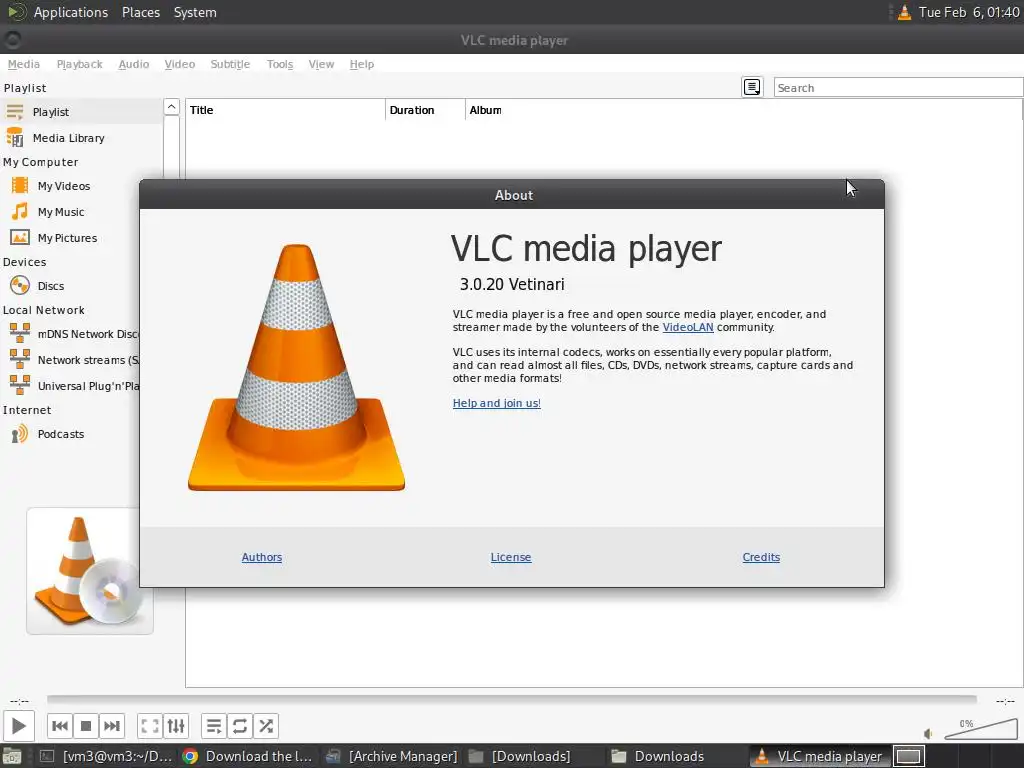Click the Stop playback button

[x=86, y=726]
